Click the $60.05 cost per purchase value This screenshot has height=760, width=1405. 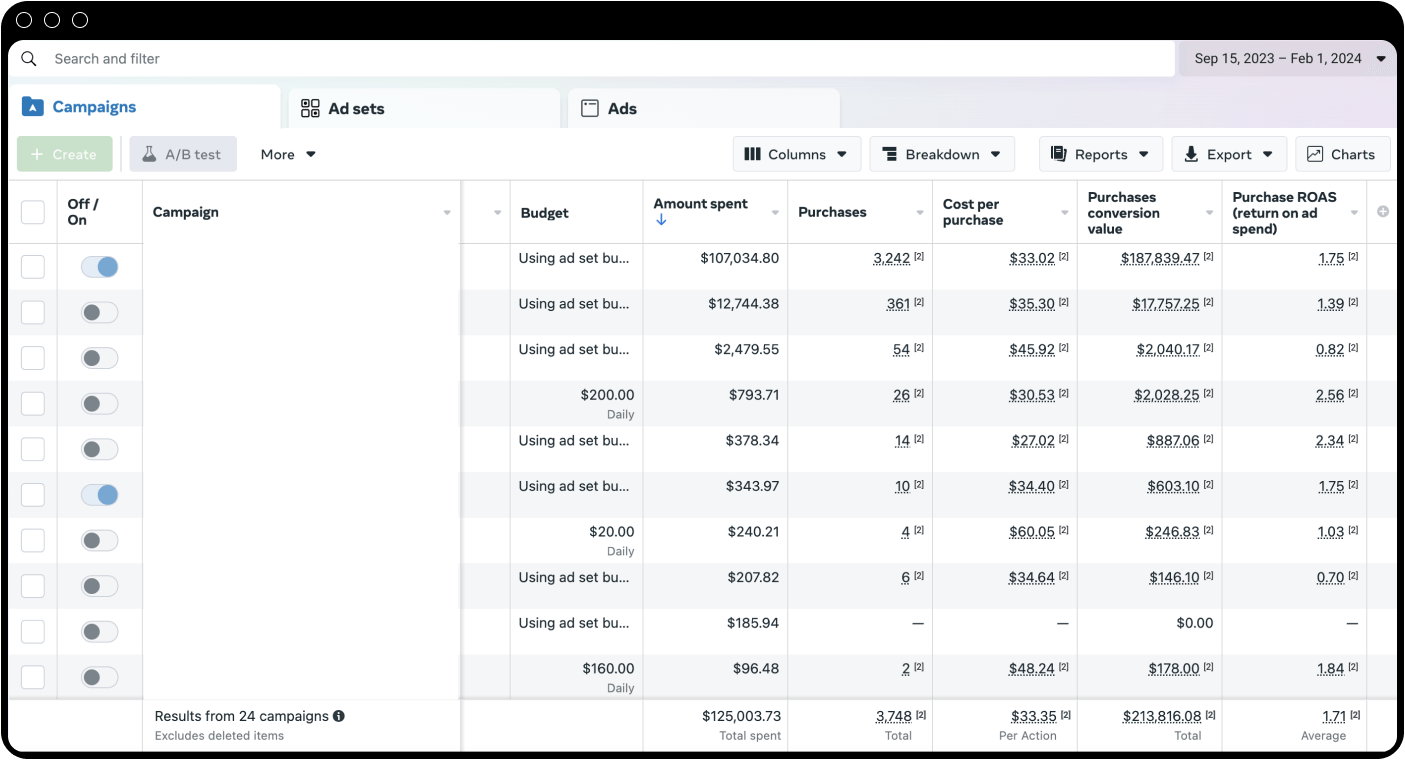click(x=1032, y=532)
